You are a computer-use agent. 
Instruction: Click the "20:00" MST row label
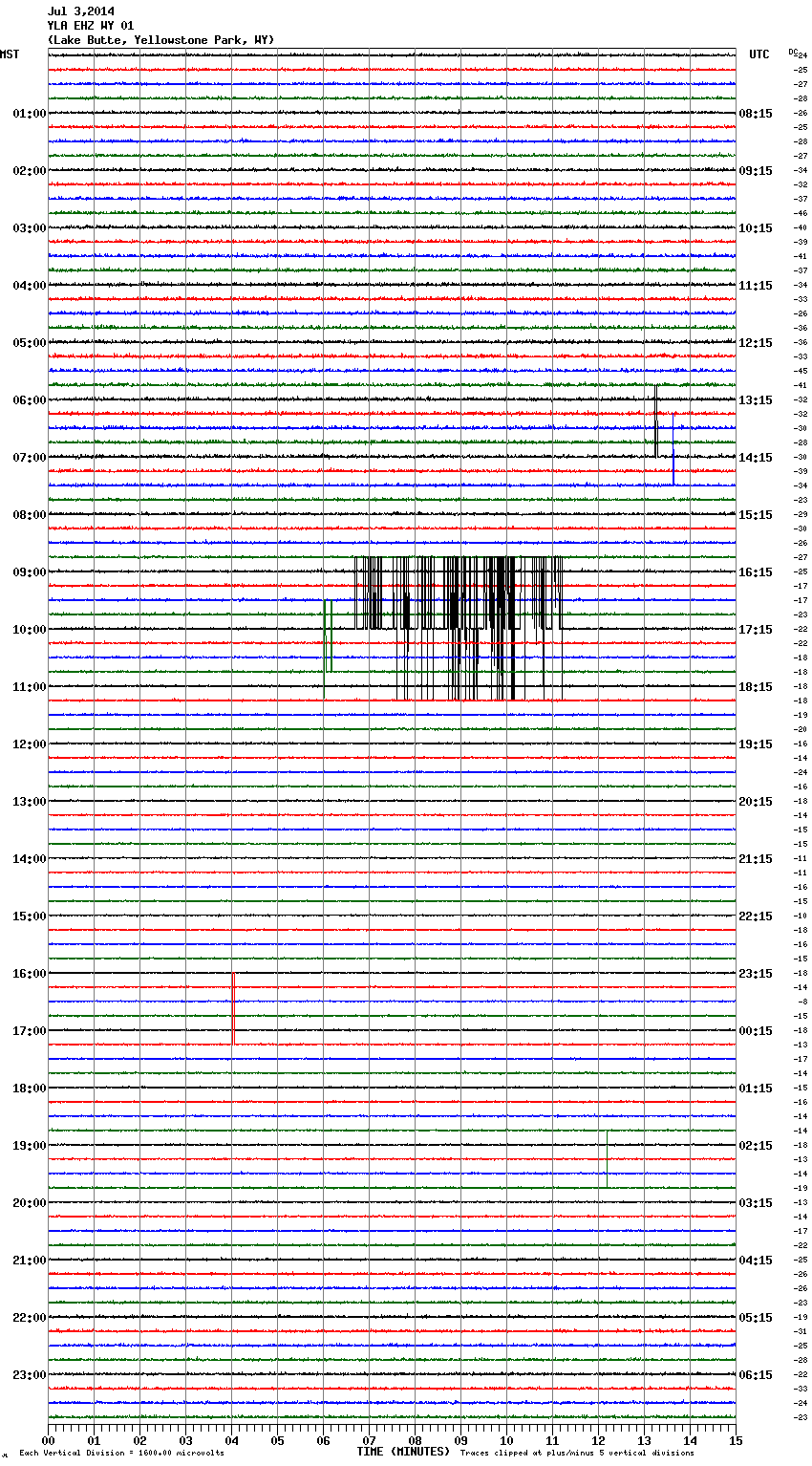pos(30,1203)
